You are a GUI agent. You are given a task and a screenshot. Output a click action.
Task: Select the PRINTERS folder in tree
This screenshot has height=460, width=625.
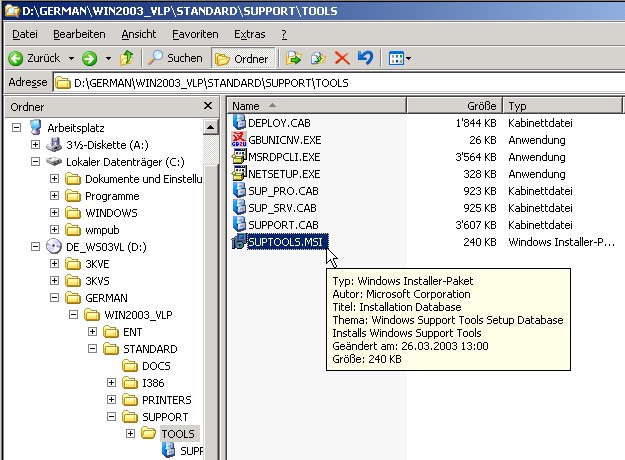click(167, 400)
